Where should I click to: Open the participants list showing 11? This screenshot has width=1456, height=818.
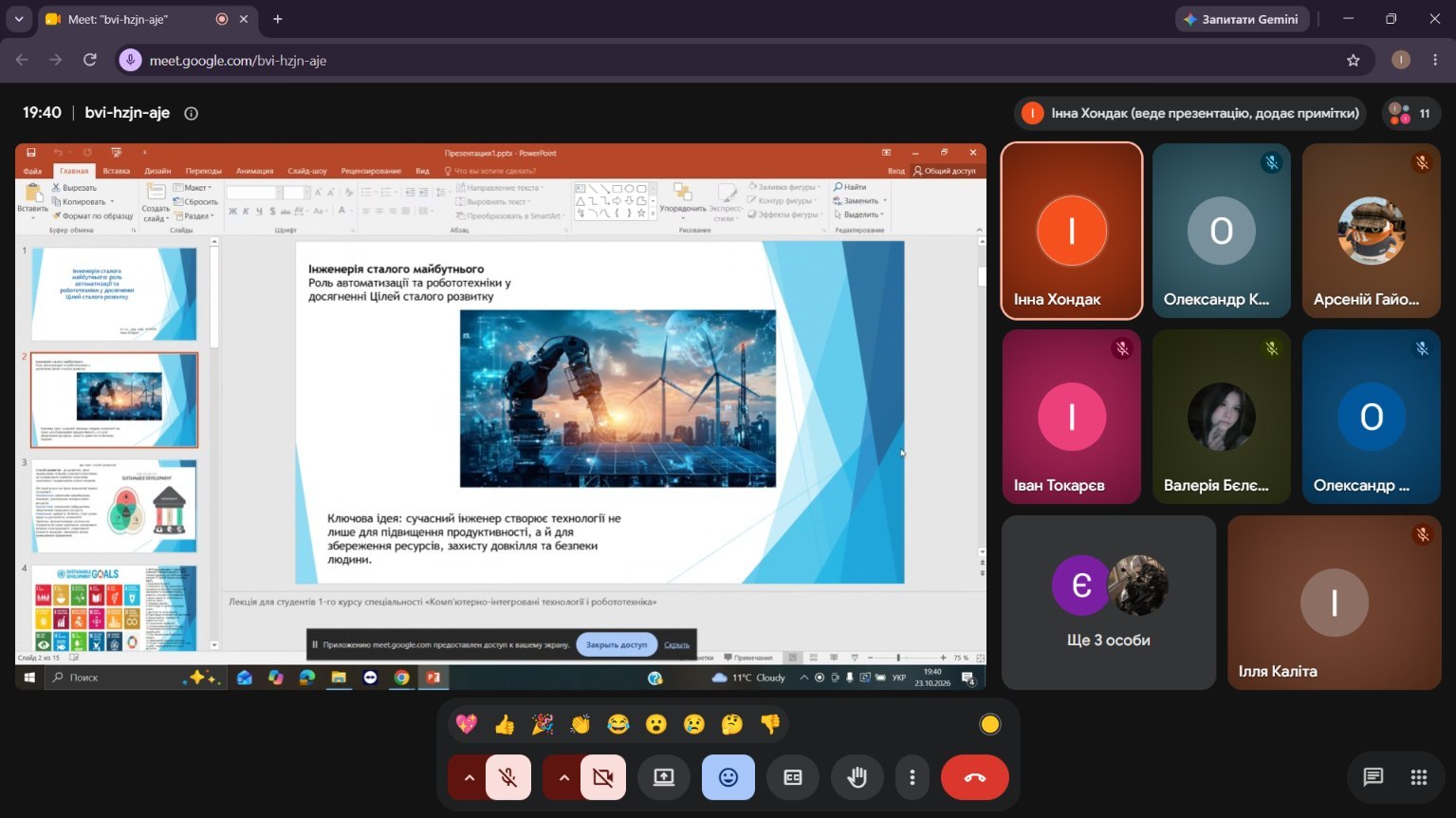pyautogui.click(x=1410, y=114)
